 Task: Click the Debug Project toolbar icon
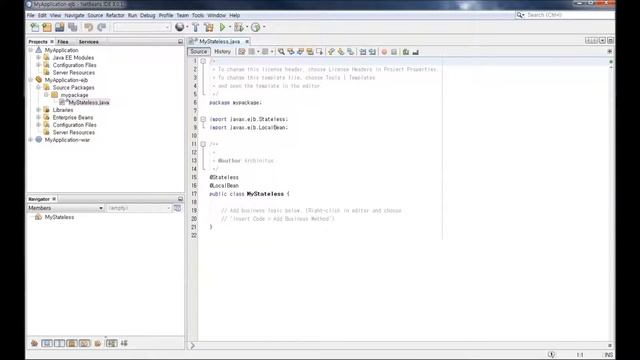[x=239, y=27]
